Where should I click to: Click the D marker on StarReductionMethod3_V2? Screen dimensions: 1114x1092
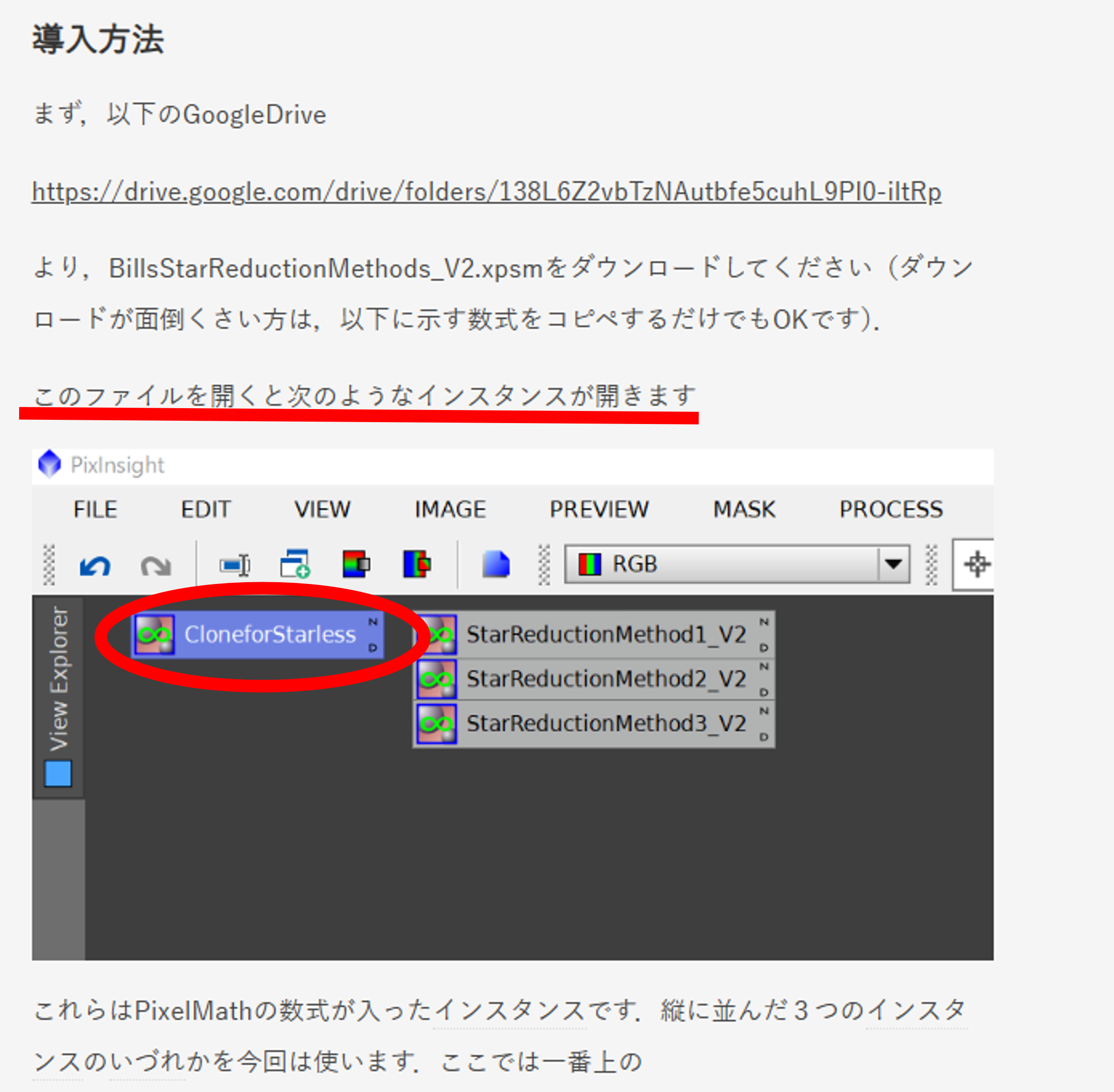point(764,737)
